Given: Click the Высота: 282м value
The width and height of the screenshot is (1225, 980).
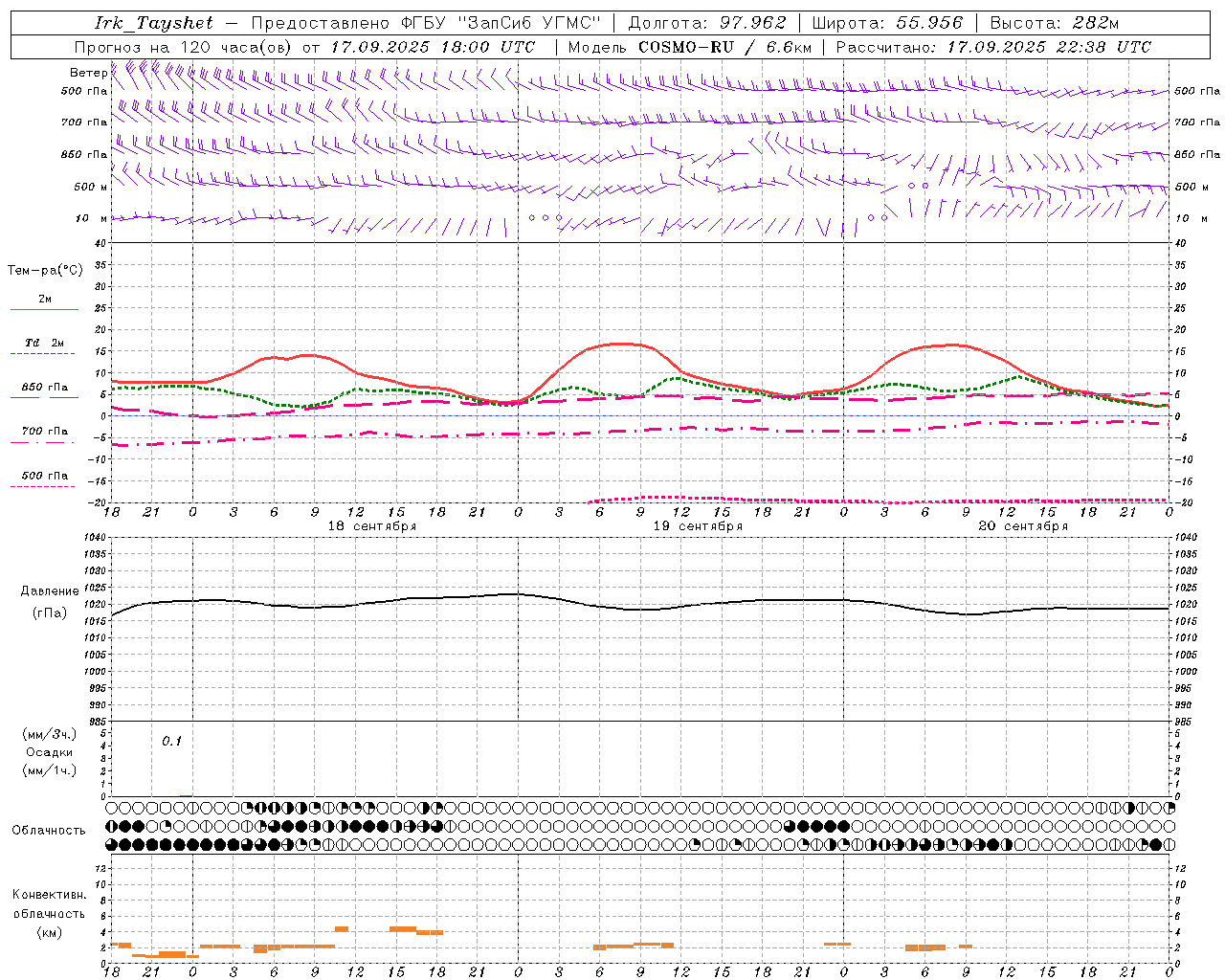Looking at the screenshot, I should click(1055, 23).
